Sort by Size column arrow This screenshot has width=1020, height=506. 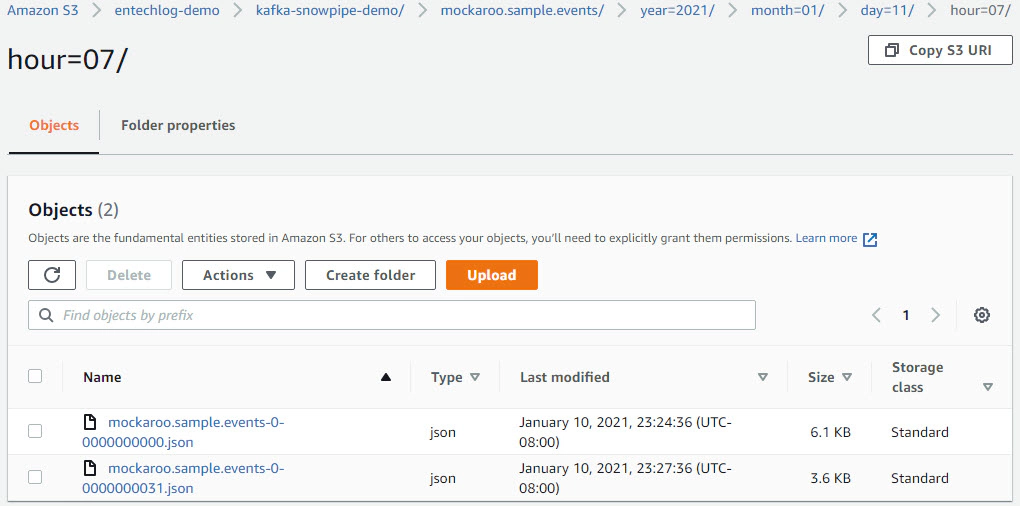[847, 377]
